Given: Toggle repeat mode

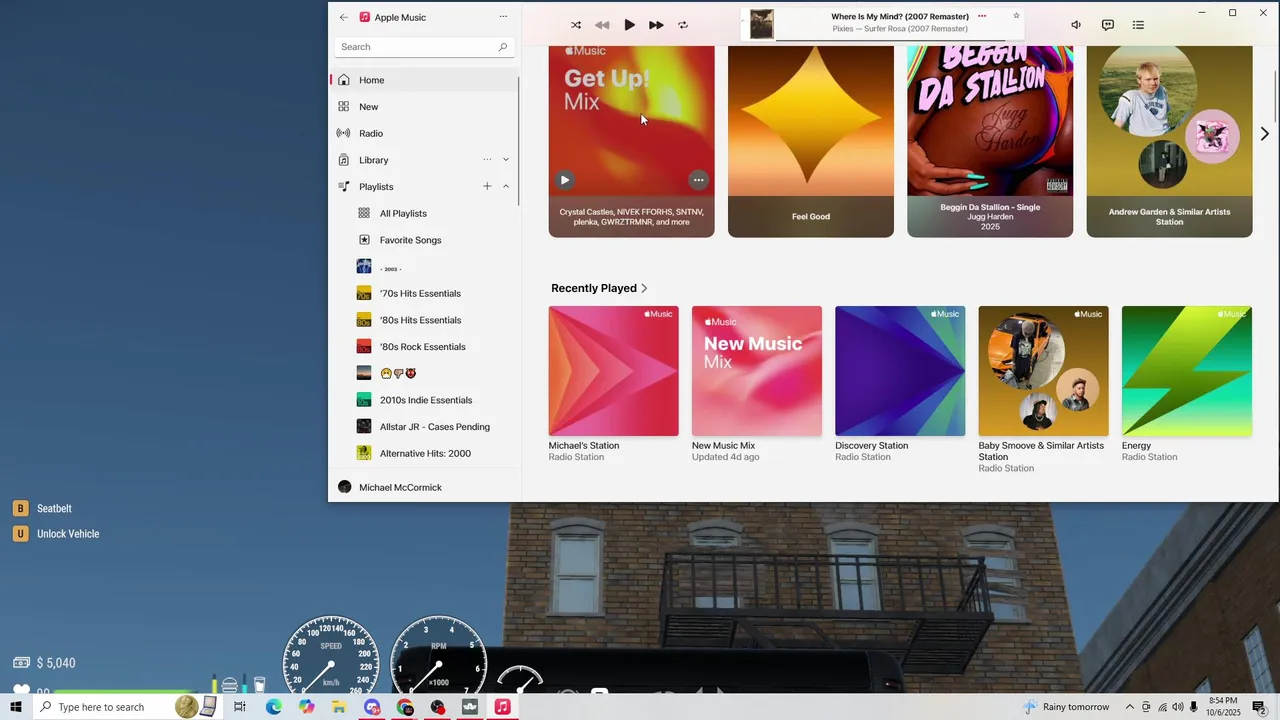Looking at the screenshot, I should pyautogui.click(x=683, y=25).
